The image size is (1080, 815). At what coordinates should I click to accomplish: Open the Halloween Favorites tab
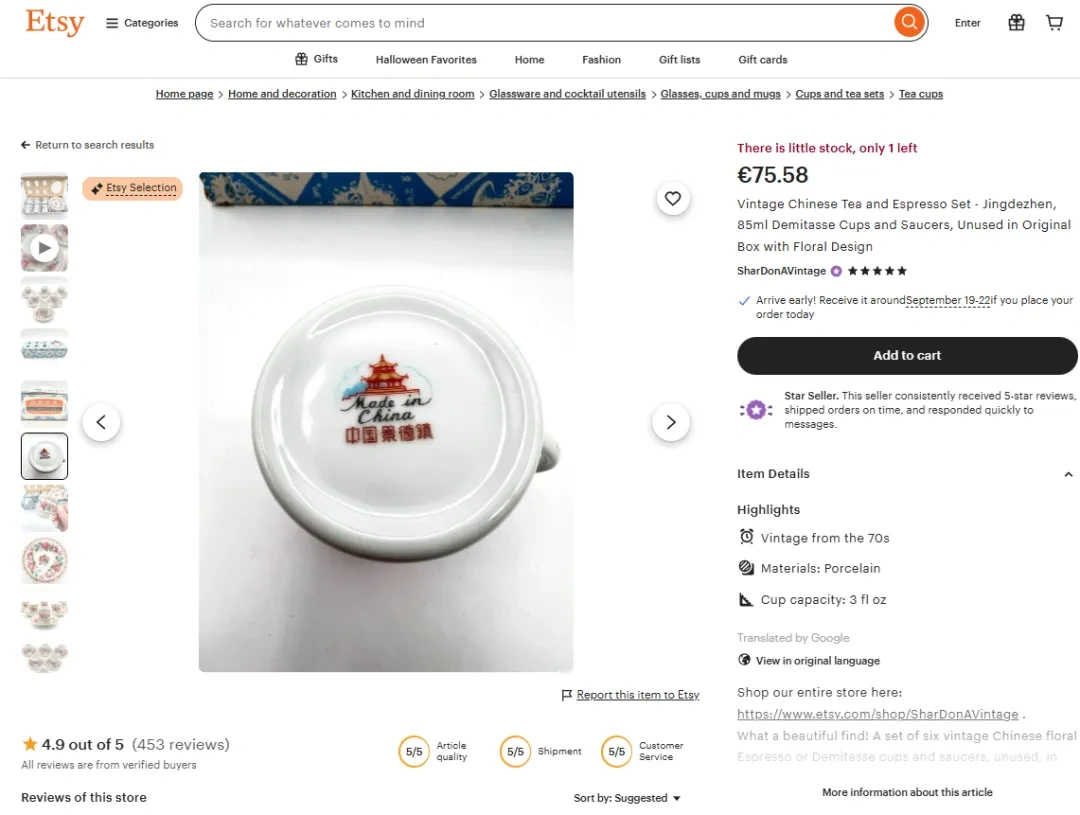coord(426,59)
